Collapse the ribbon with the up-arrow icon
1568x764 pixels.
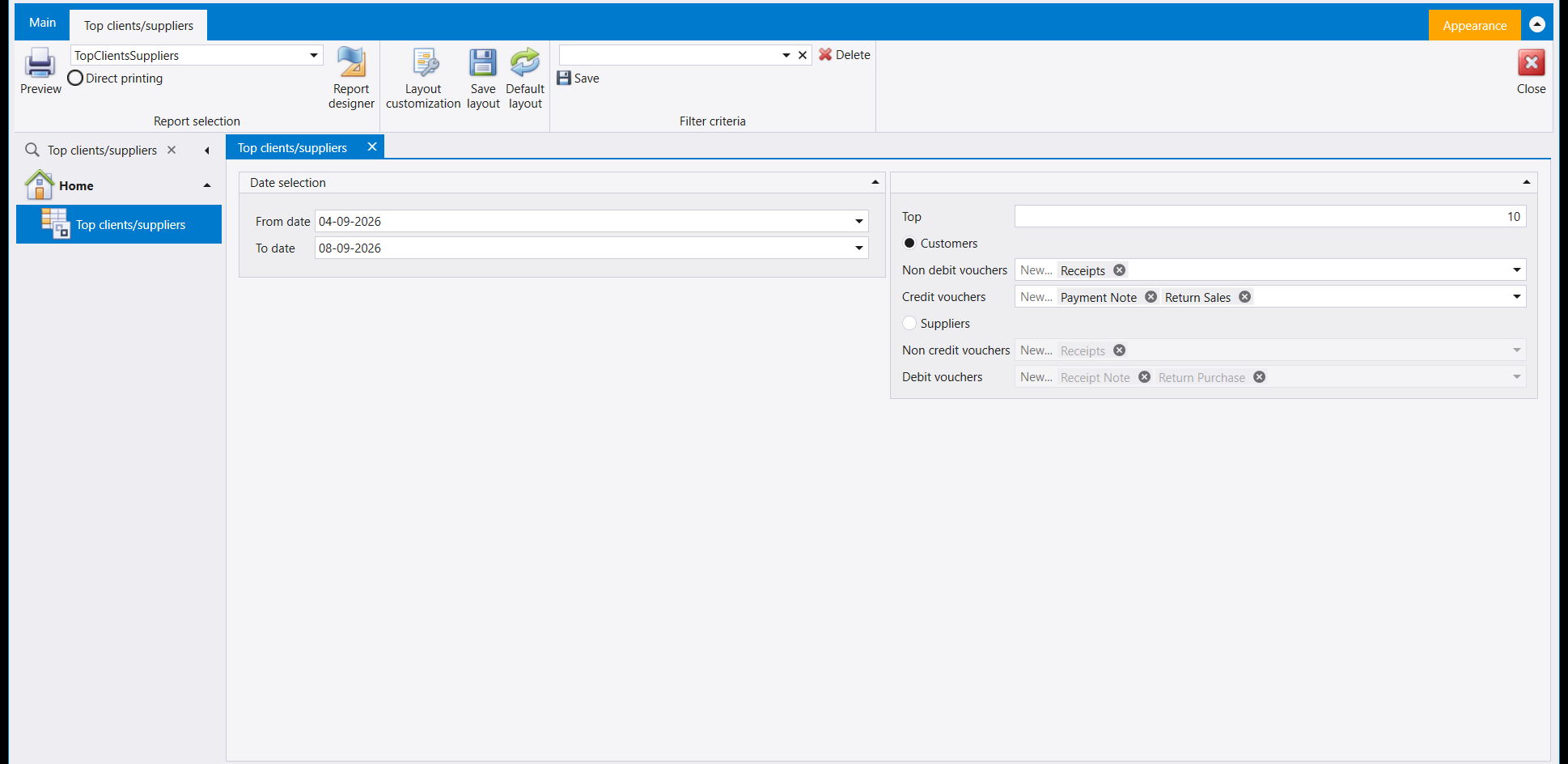click(x=1537, y=25)
